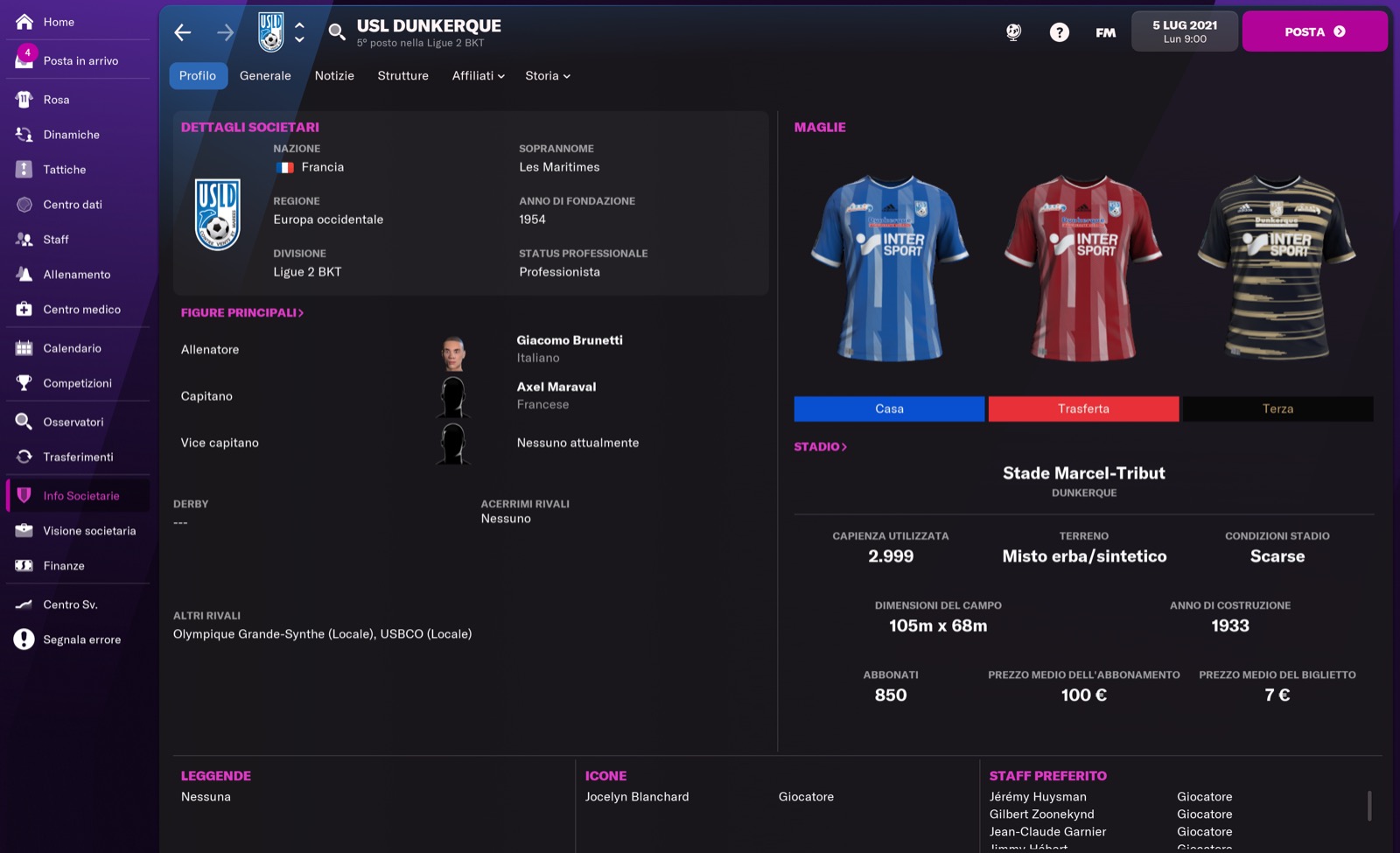Viewport: 1400px width, 853px height.
Task: Expand the Affiliati dropdown tab
Action: 478,76
